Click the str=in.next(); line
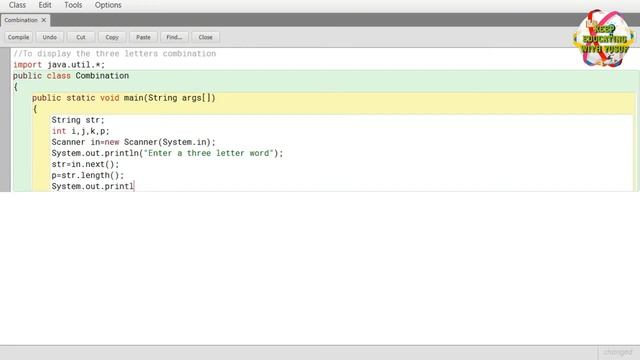Viewport: 640px width, 360px height. (85, 164)
